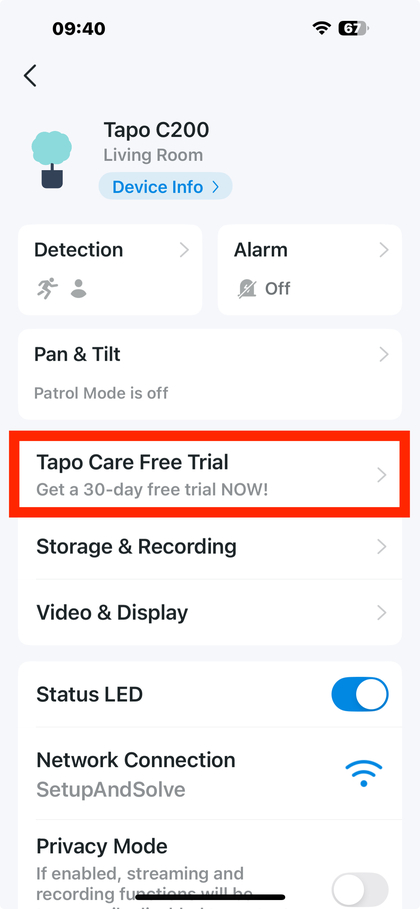The height and width of the screenshot is (909, 420).
Task: Open the Tapo Care Free Trial offer
Action: click(209, 475)
